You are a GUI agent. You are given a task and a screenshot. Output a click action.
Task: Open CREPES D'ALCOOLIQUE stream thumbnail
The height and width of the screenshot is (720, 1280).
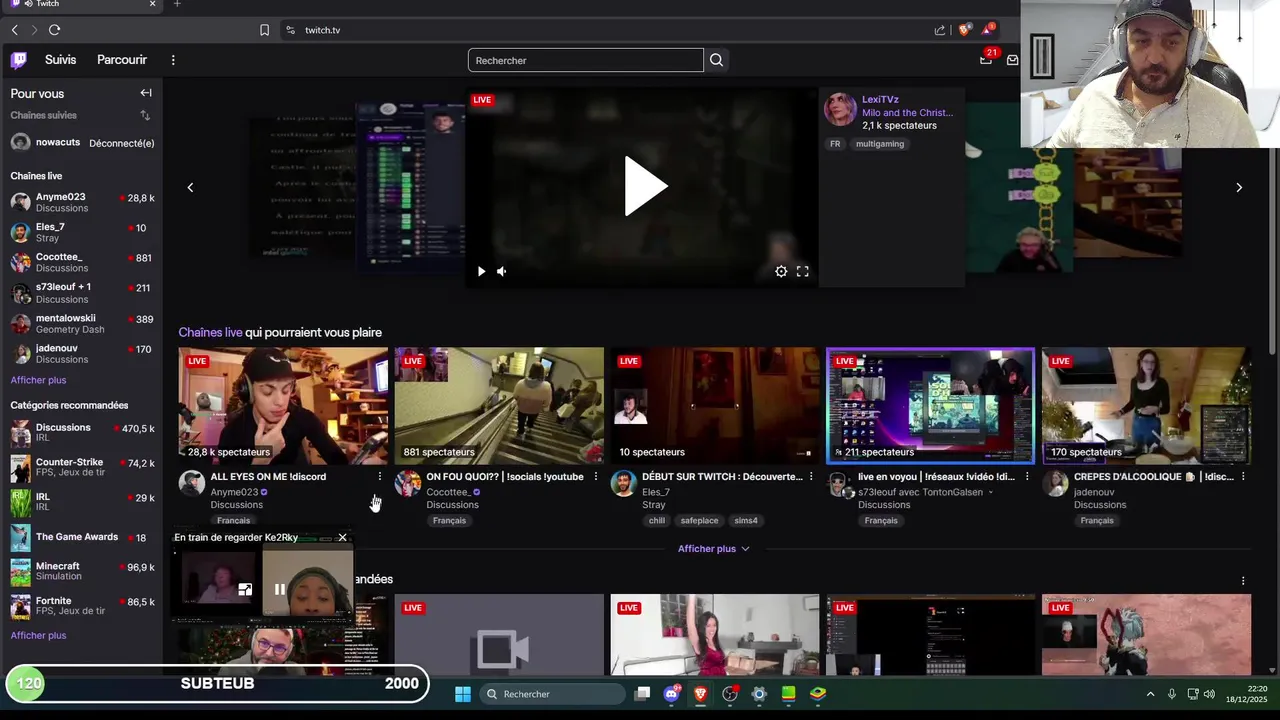point(1146,406)
